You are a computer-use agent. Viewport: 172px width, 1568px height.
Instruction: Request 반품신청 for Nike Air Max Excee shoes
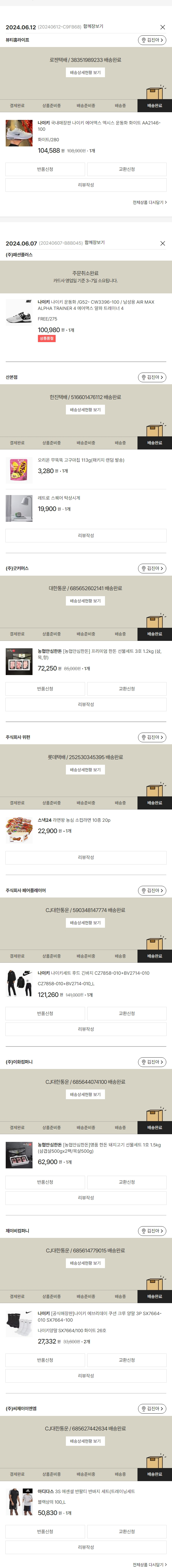coord(45,169)
